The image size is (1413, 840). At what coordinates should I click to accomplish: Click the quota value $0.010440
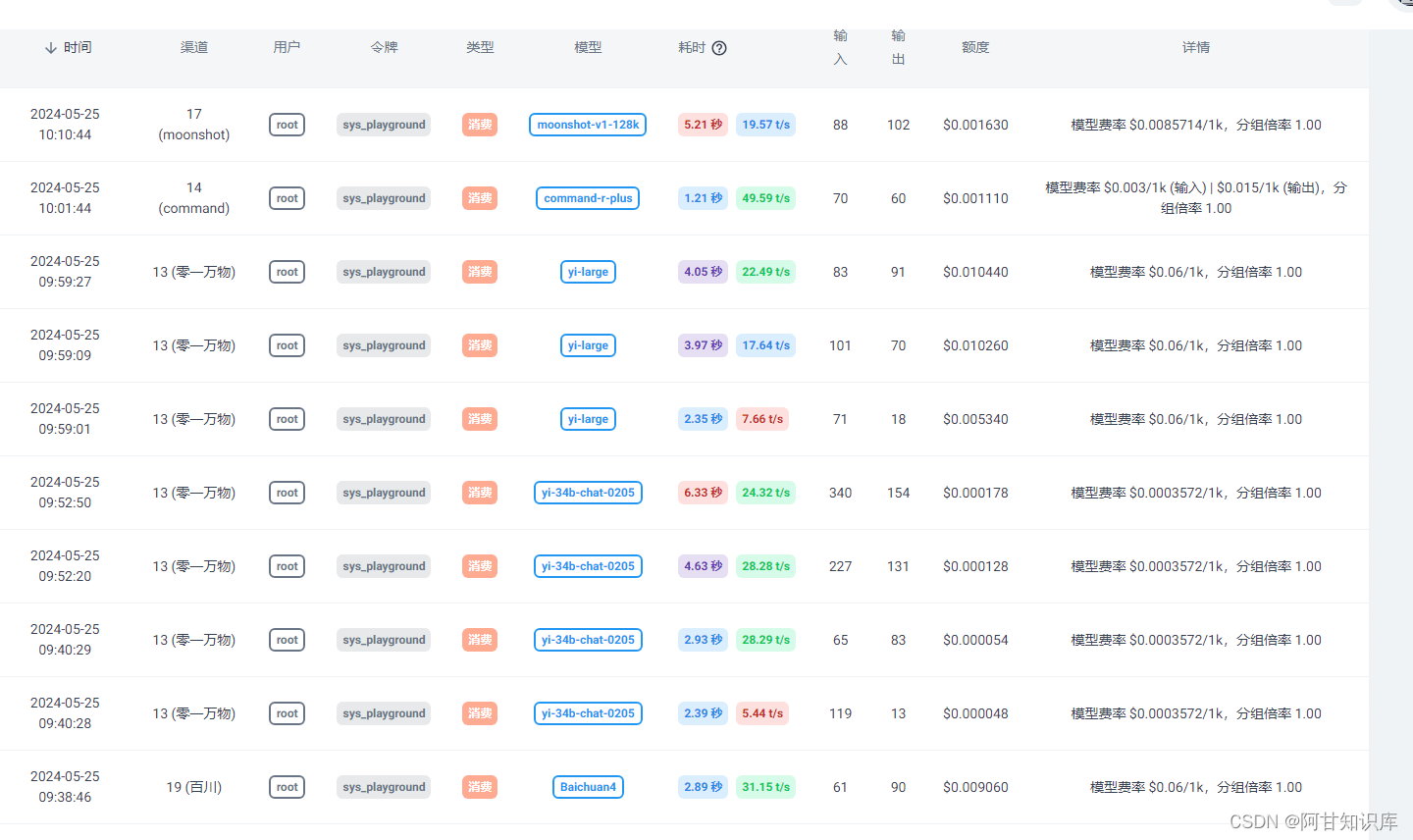(x=975, y=272)
